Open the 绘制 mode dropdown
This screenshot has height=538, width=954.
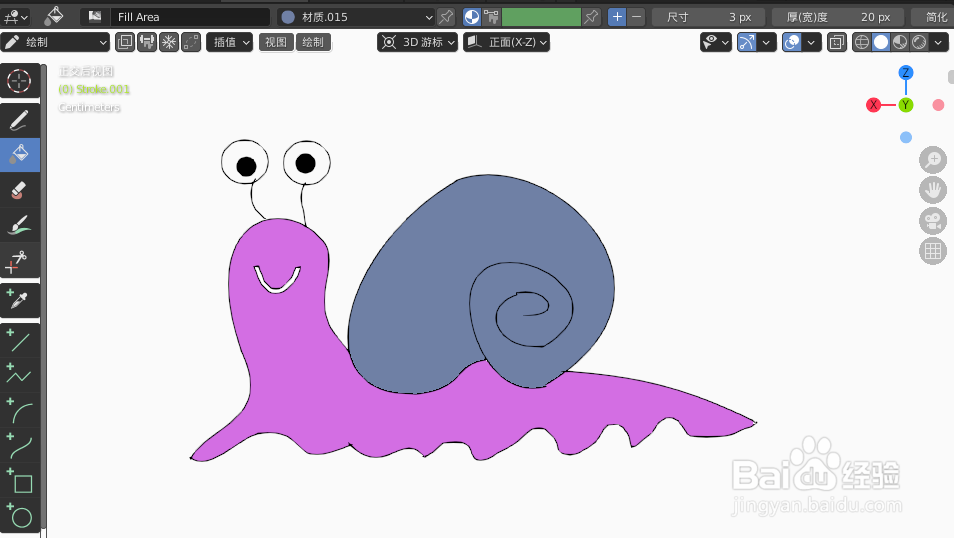[55, 42]
